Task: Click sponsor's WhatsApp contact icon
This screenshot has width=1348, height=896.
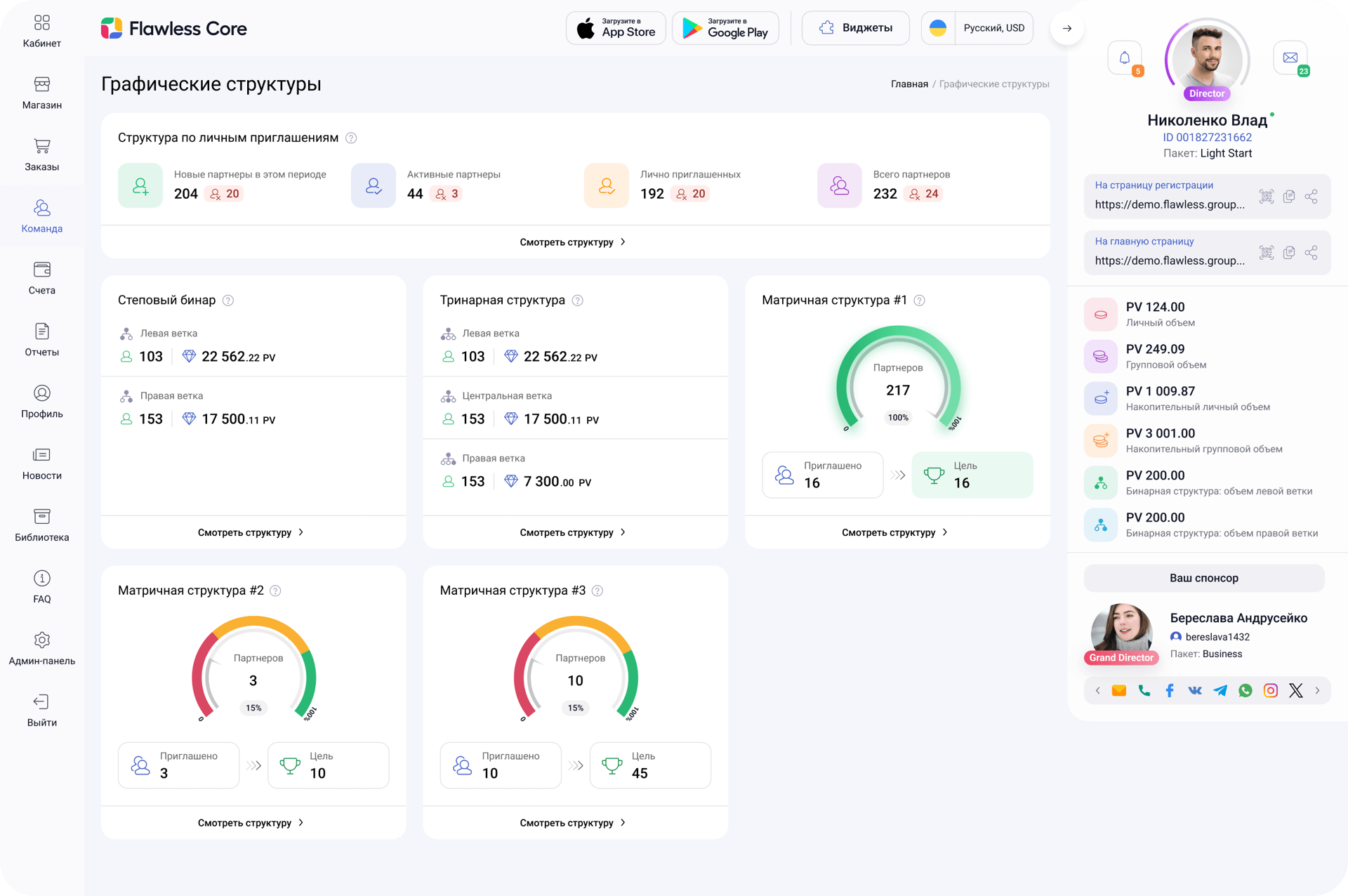Action: click(1245, 690)
